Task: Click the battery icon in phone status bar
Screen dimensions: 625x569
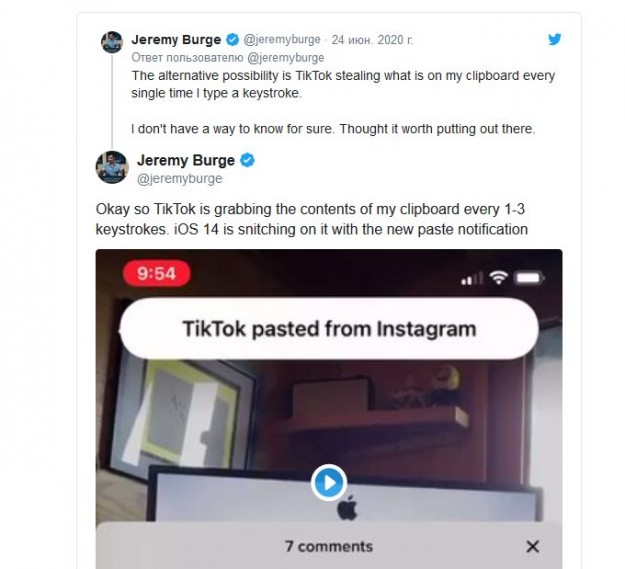Action: [530, 277]
